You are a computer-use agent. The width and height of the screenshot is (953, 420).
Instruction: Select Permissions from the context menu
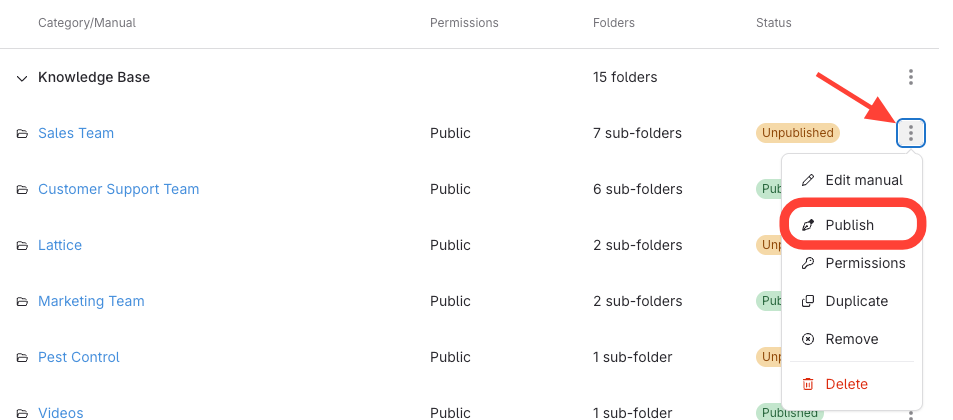(x=864, y=263)
